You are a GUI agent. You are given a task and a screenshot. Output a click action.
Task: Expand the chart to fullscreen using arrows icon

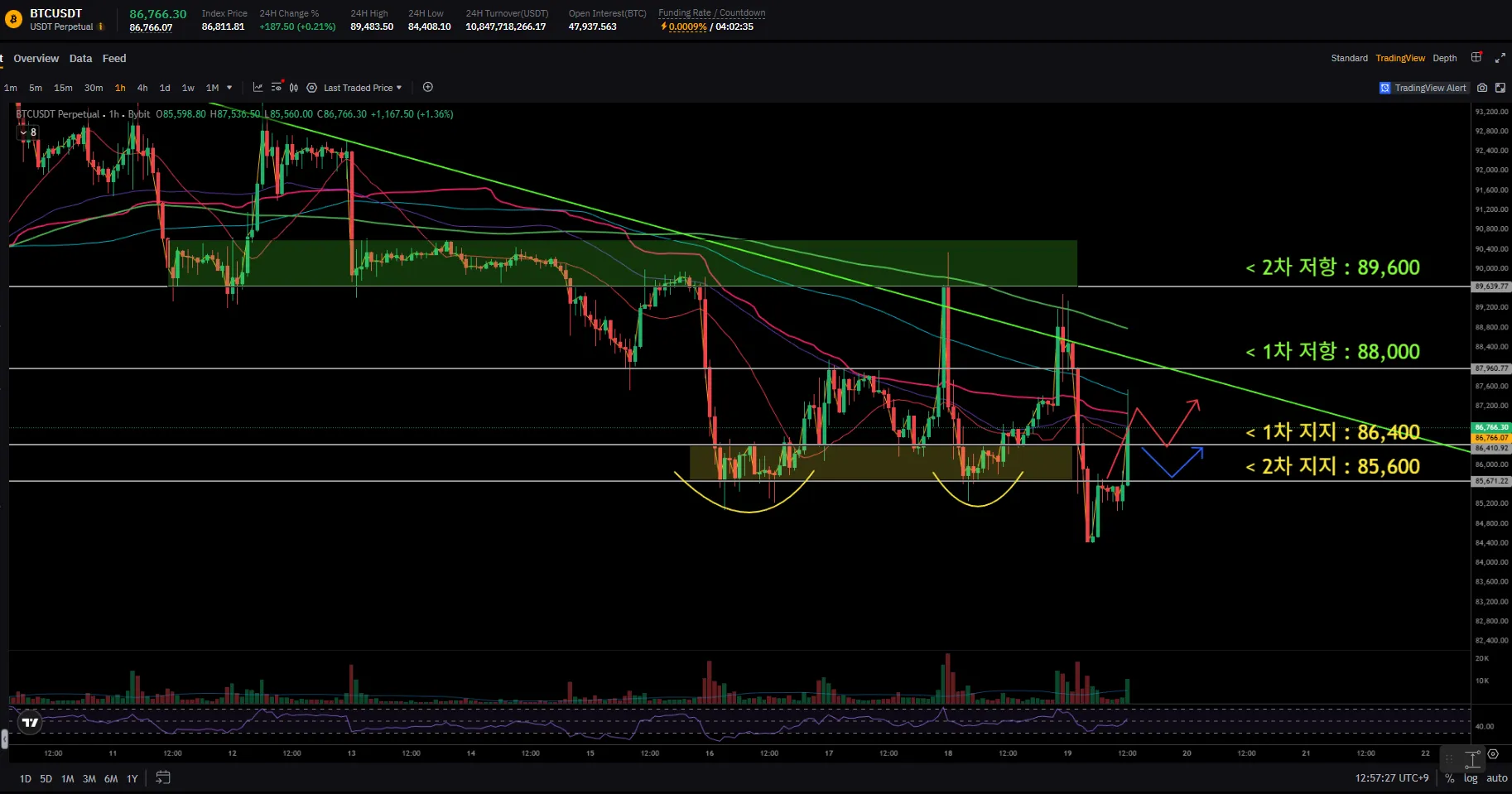point(1500,58)
